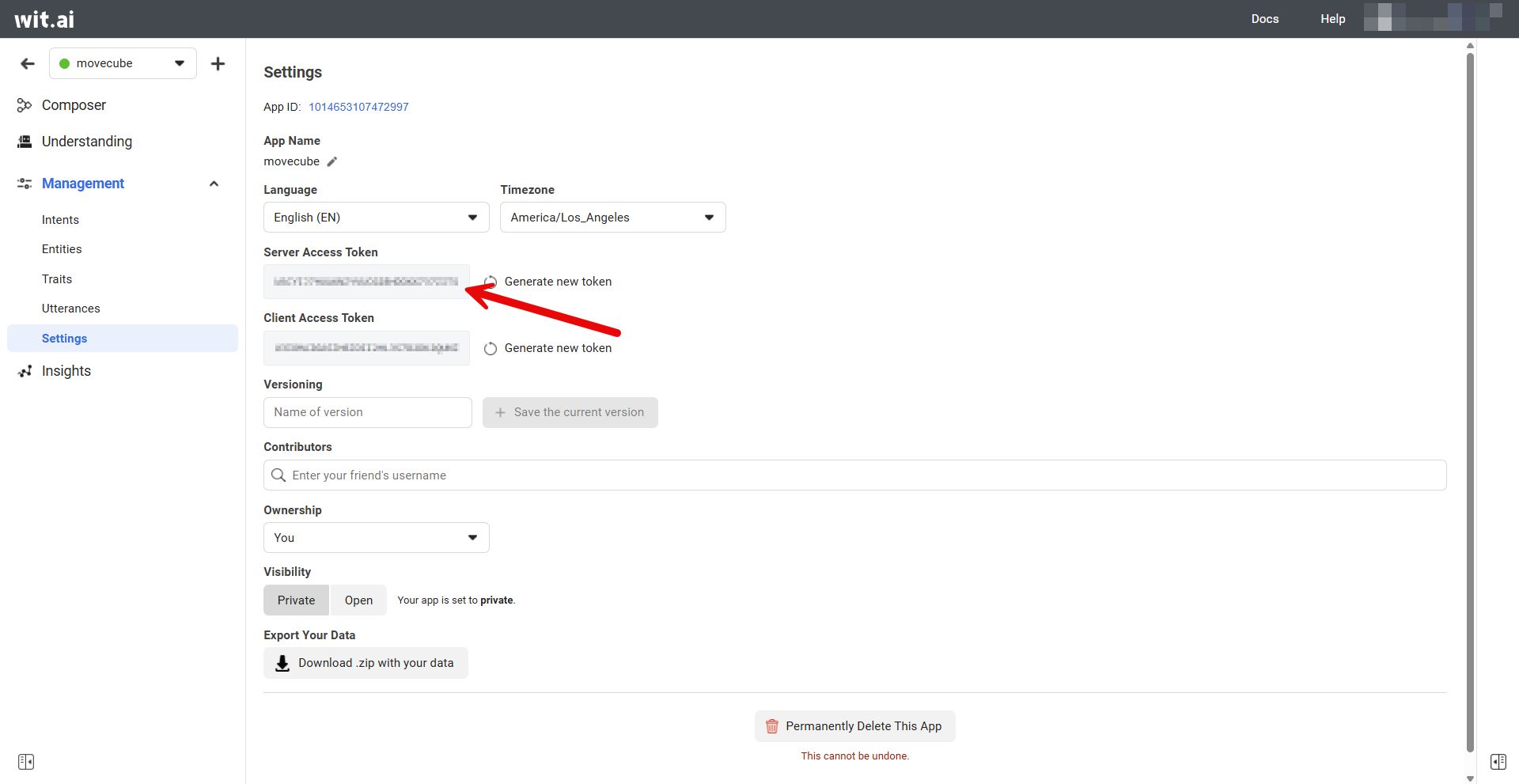1519x784 pixels.
Task: Click the pencil icon to edit app name
Action: point(332,161)
